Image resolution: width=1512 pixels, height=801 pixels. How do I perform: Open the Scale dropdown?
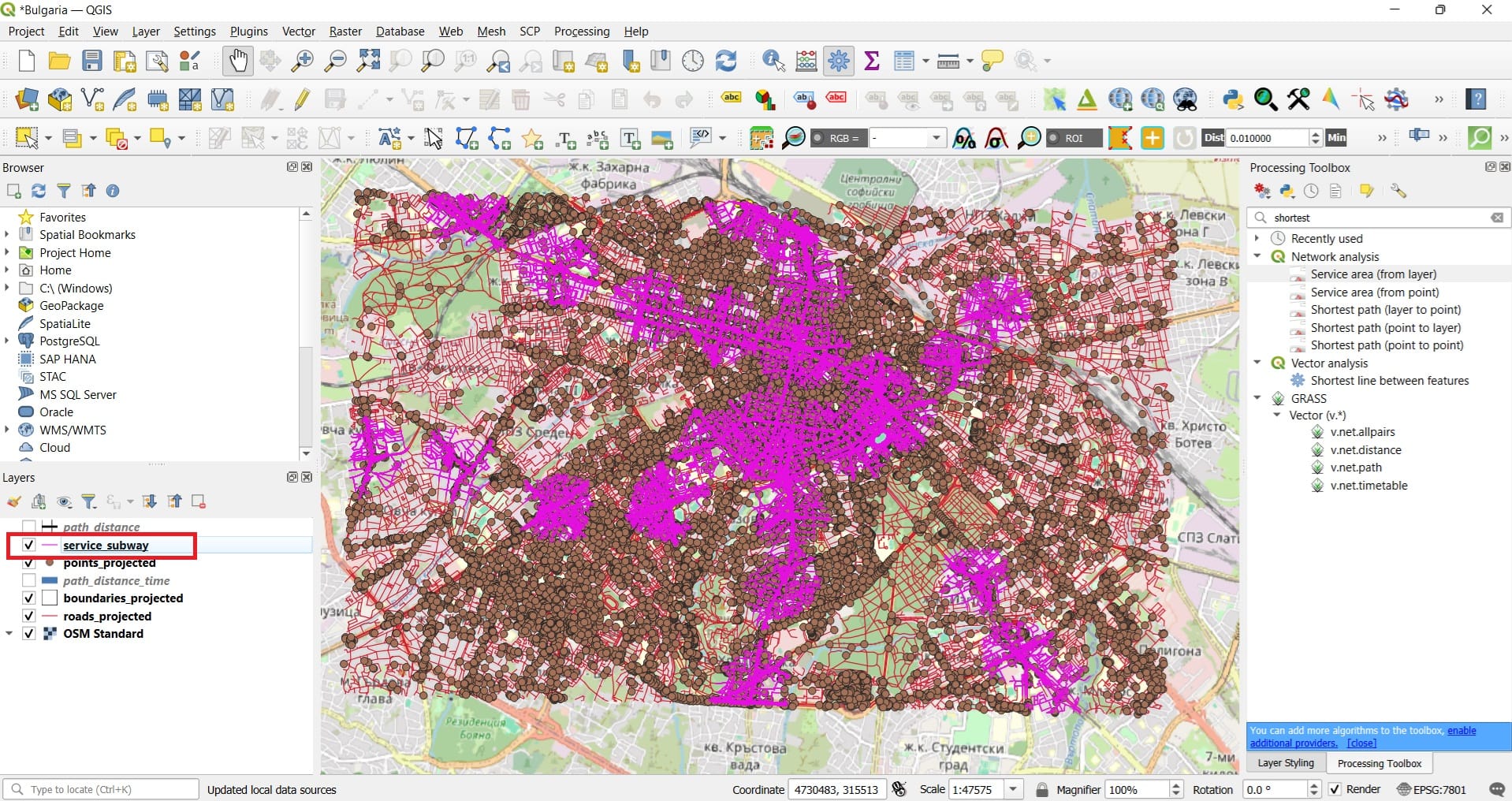1013,789
